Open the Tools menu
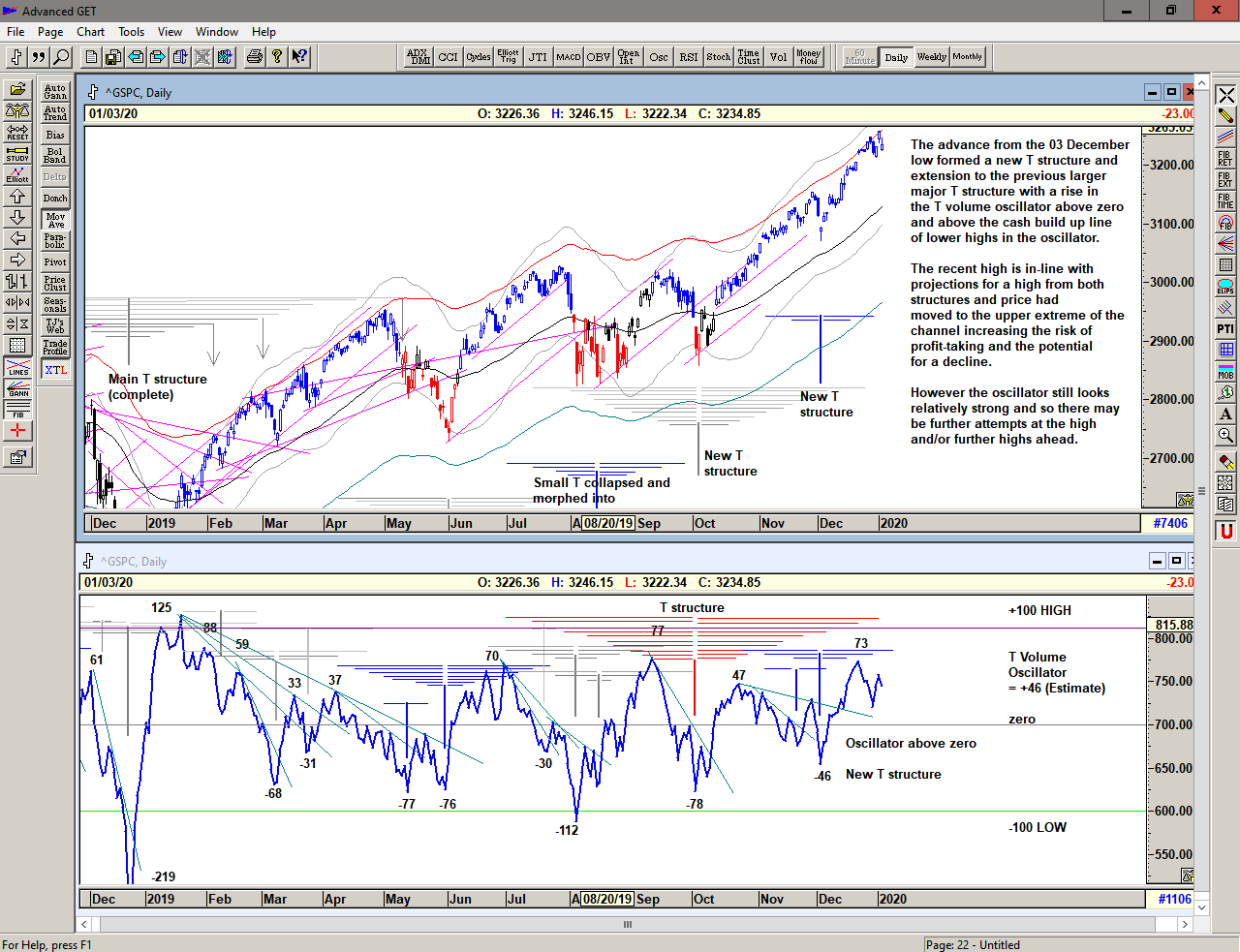This screenshot has width=1240, height=952. point(131,32)
